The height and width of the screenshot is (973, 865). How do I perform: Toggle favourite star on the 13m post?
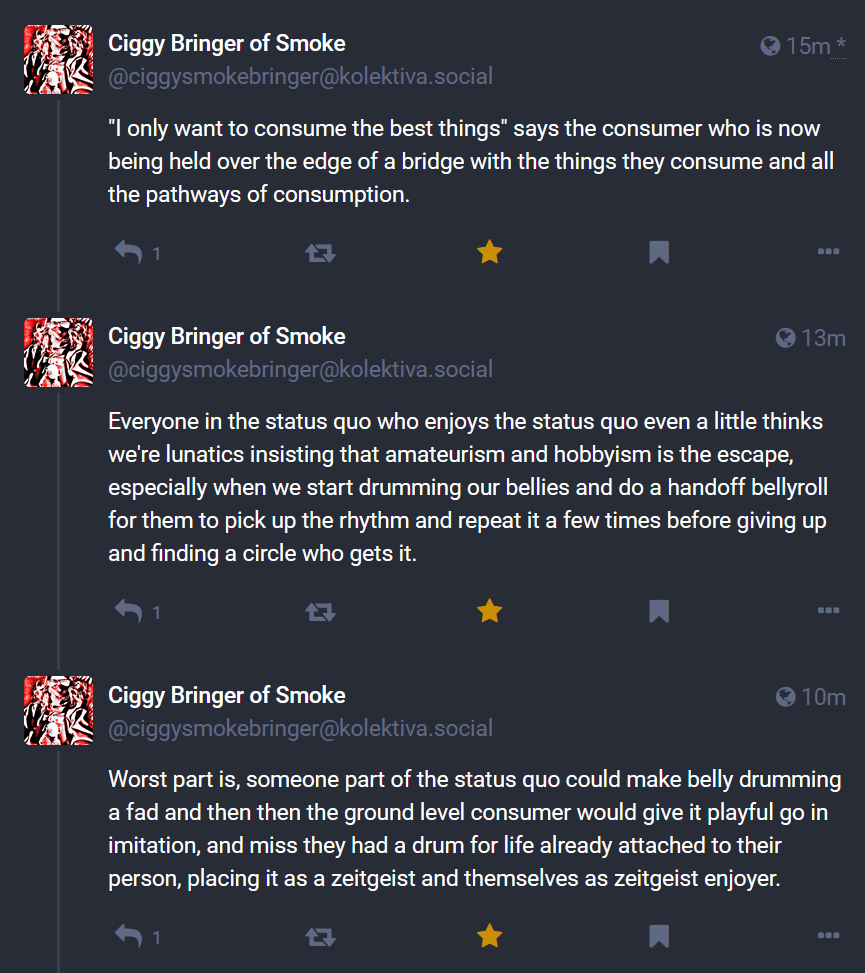coord(489,610)
